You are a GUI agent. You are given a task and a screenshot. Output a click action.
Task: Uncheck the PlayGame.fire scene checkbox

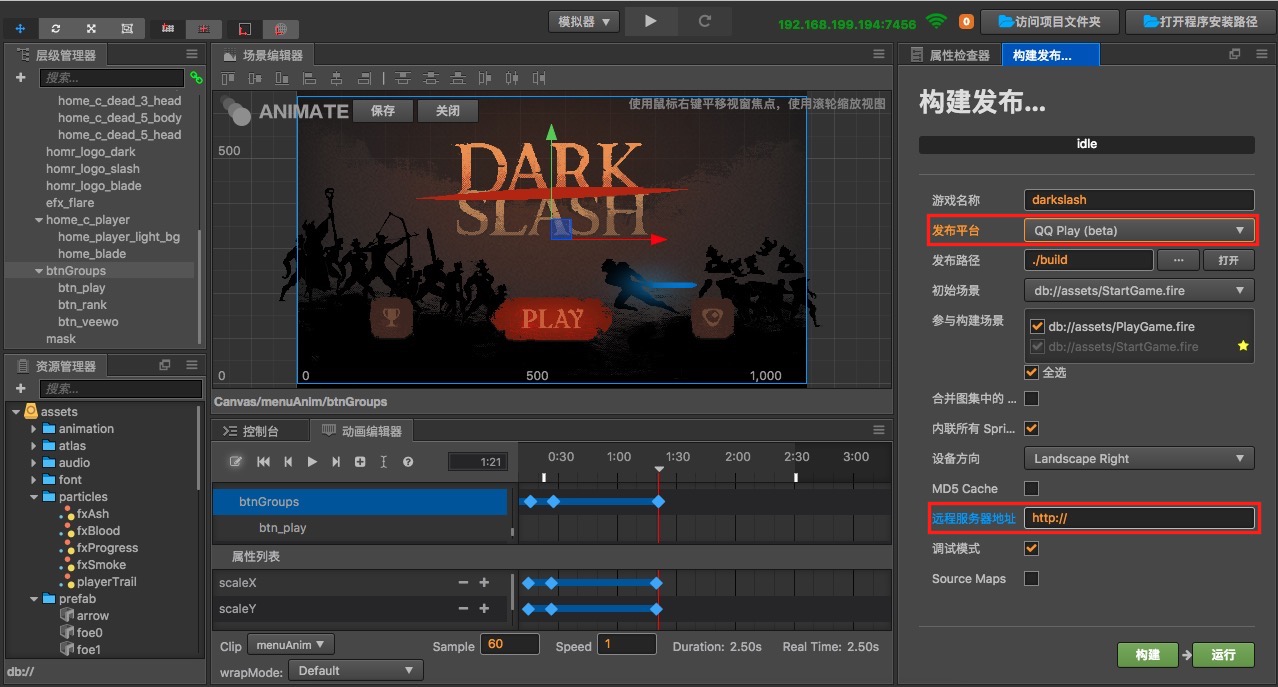click(1037, 326)
